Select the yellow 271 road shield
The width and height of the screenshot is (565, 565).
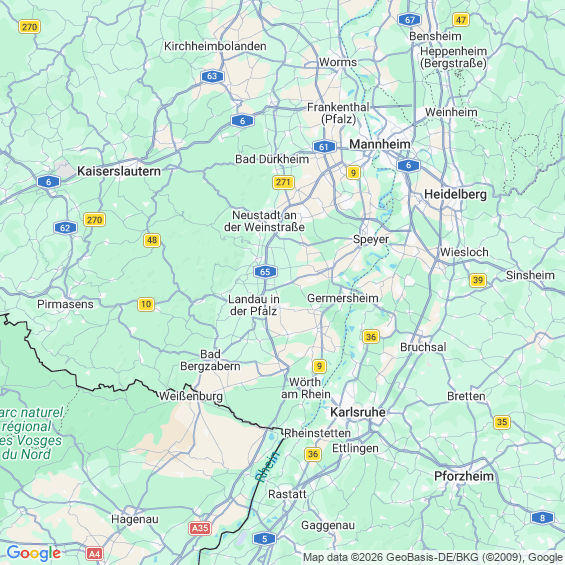283,182
